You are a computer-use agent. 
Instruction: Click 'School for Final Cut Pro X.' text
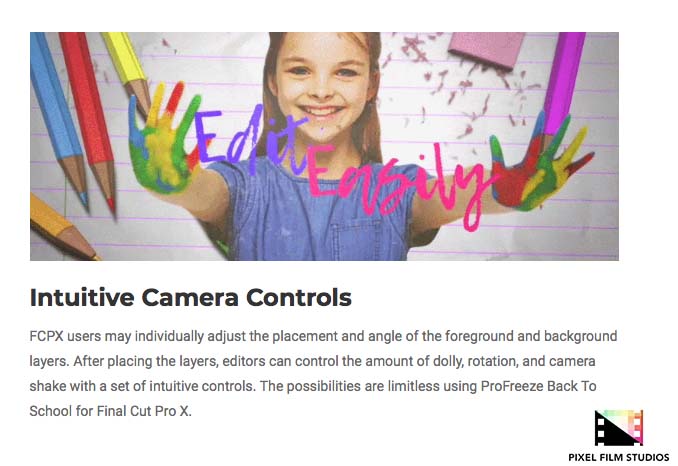tap(110, 411)
